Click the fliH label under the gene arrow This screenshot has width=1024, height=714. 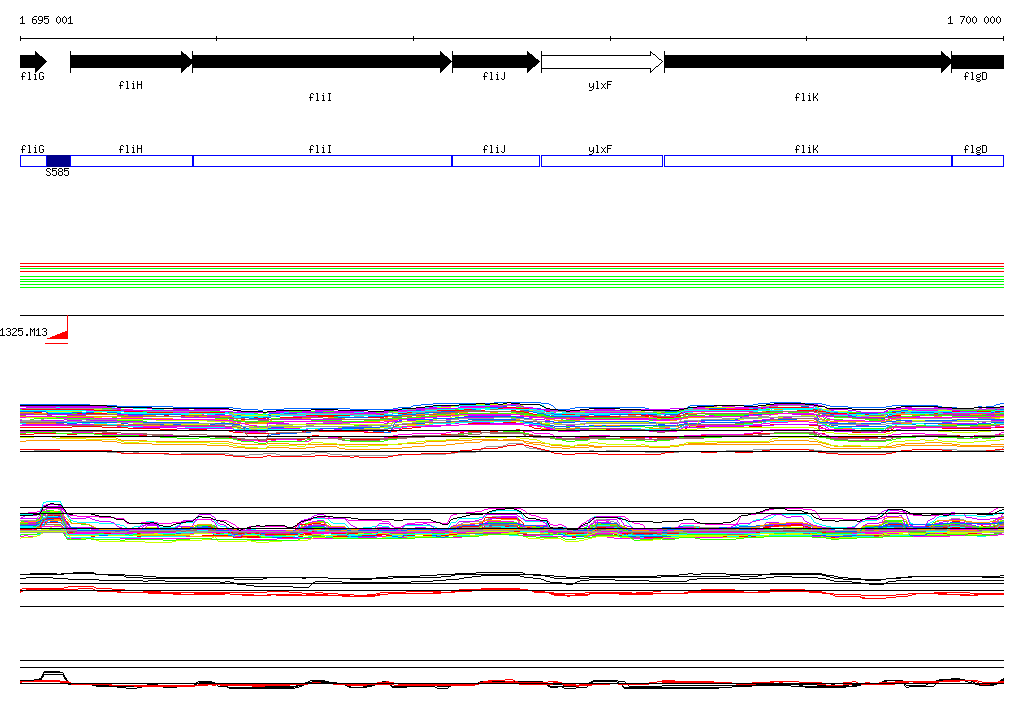(131, 85)
